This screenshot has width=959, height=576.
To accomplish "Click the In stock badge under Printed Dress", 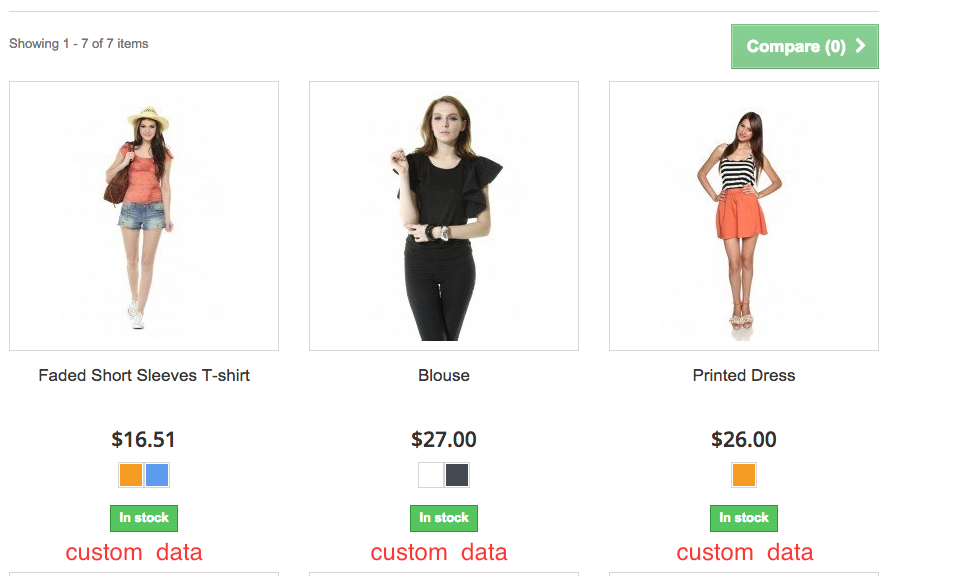I will pos(744,518).
